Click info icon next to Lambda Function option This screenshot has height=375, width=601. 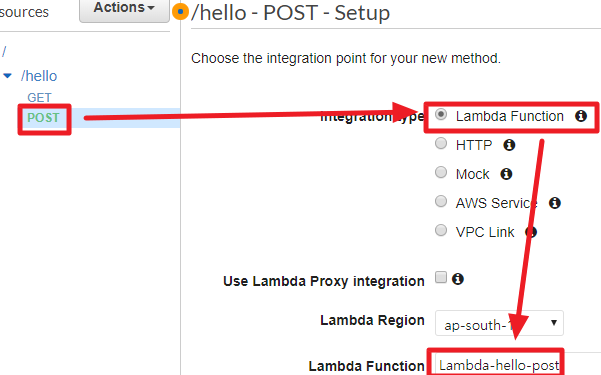581,116
